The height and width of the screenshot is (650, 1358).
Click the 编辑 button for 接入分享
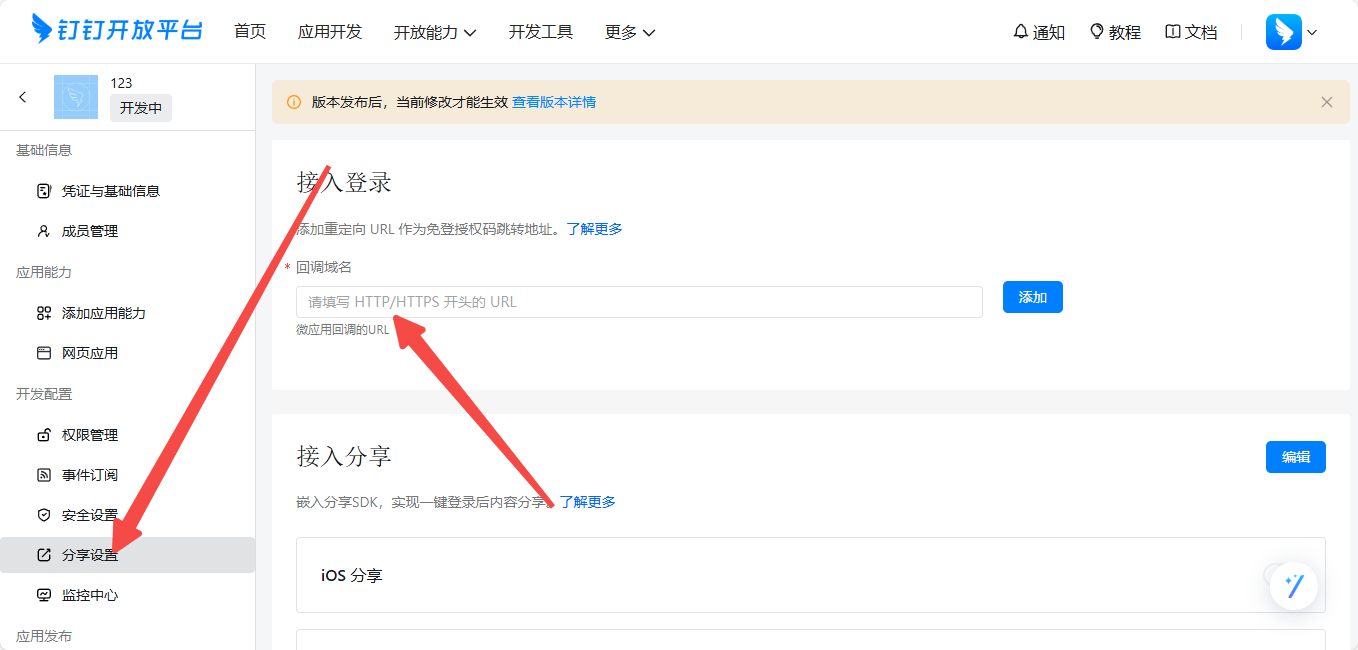[x=1295, y=457]
